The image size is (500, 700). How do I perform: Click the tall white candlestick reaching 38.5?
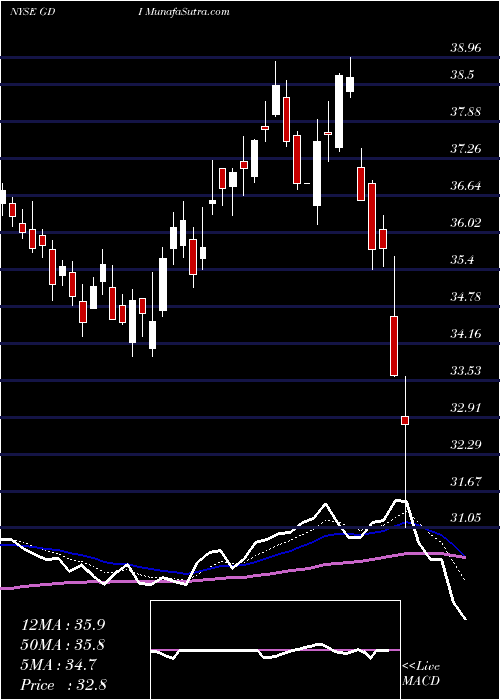tap(339, 112)
